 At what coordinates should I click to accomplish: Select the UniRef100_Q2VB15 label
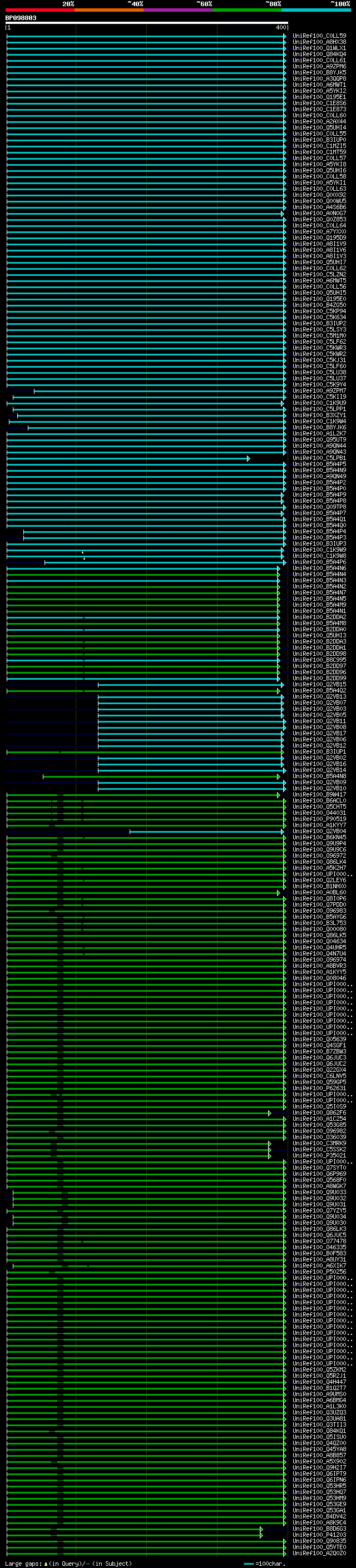pyautogui.click(x=319, y=685)
